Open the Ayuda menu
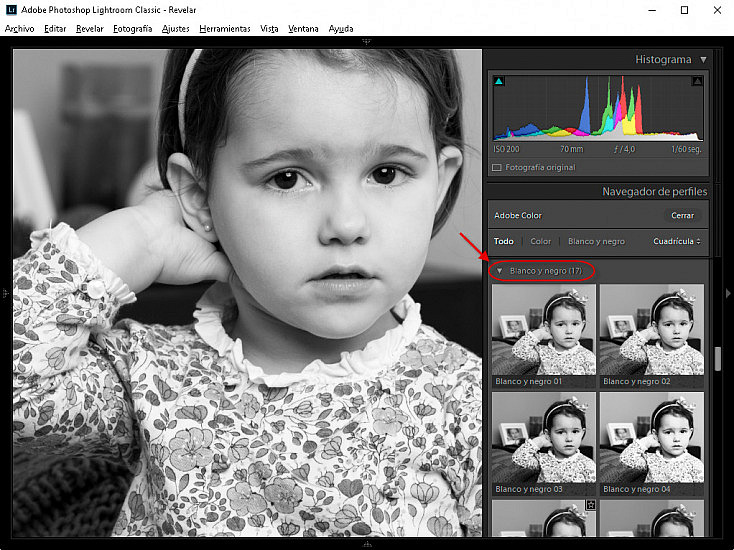The width and height of the screenshot is (734, 550). [x=341, y=29]
